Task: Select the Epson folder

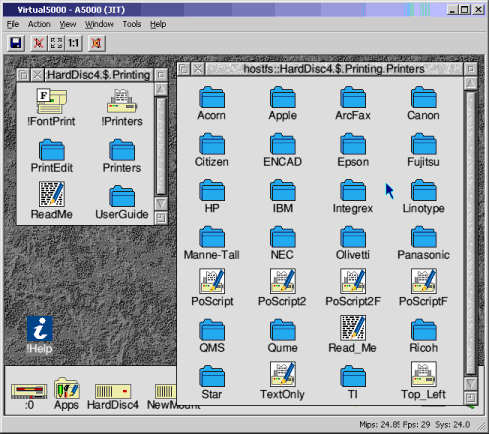Action: pos(353,150)
